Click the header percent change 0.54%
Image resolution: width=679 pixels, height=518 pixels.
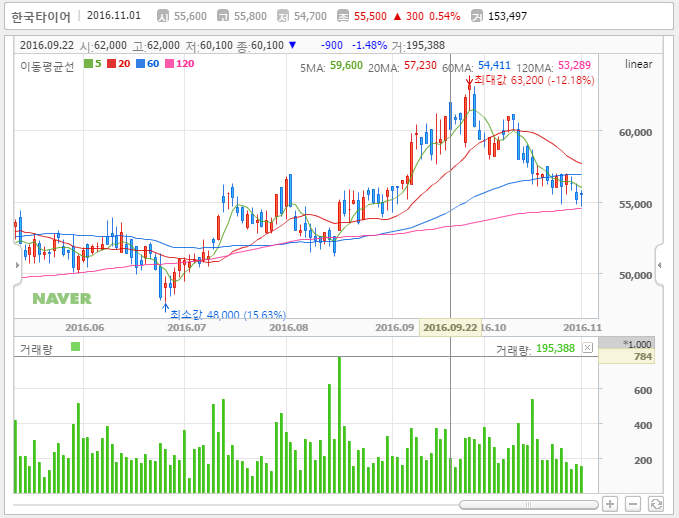tap(445, 16)
